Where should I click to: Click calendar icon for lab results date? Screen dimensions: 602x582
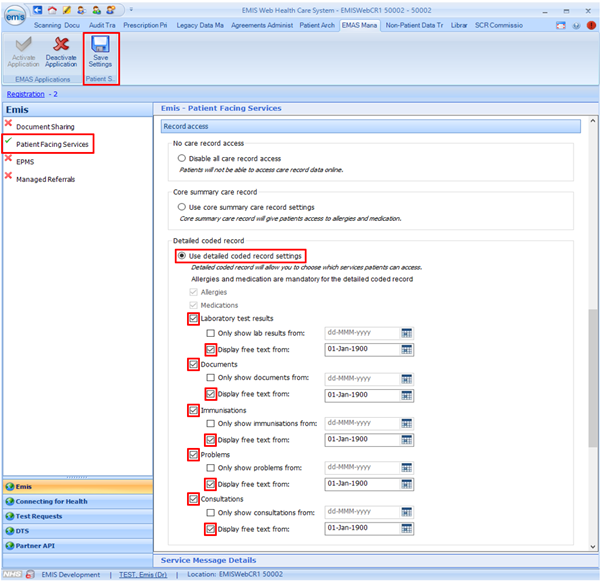(x=407, y=333)
